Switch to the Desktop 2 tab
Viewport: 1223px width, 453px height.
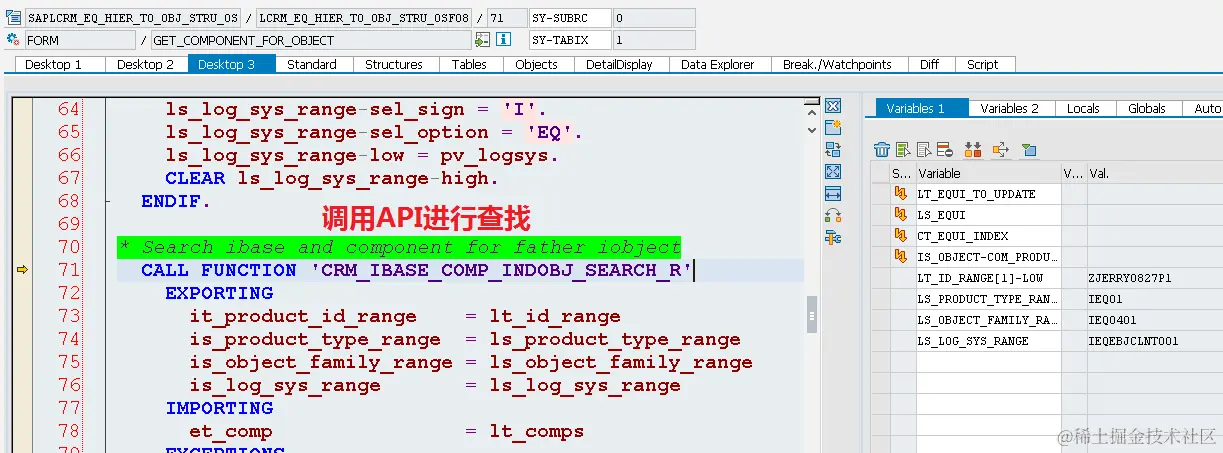click(x=146, y=64)
